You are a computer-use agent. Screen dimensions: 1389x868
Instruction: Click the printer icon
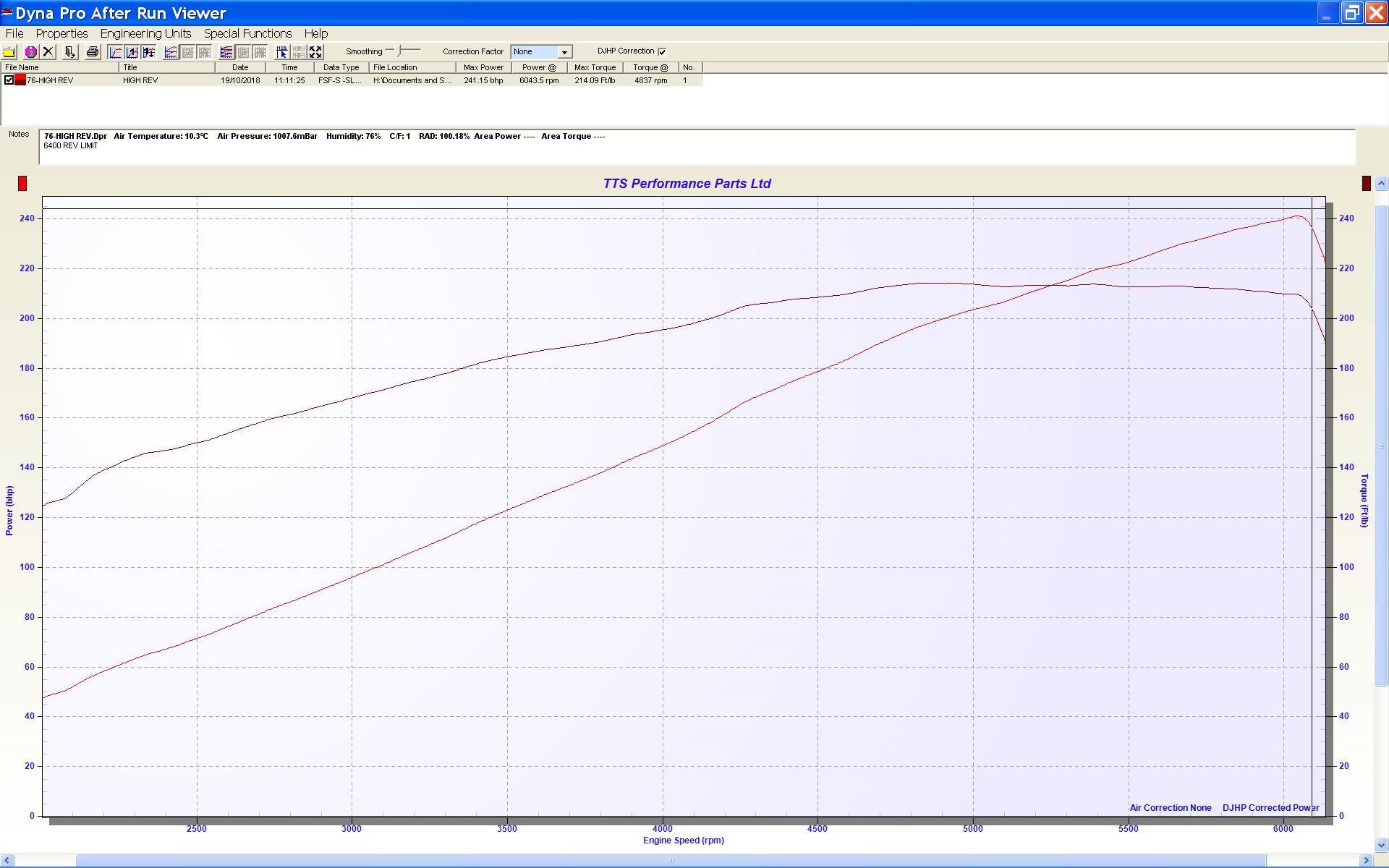point(92,52)
